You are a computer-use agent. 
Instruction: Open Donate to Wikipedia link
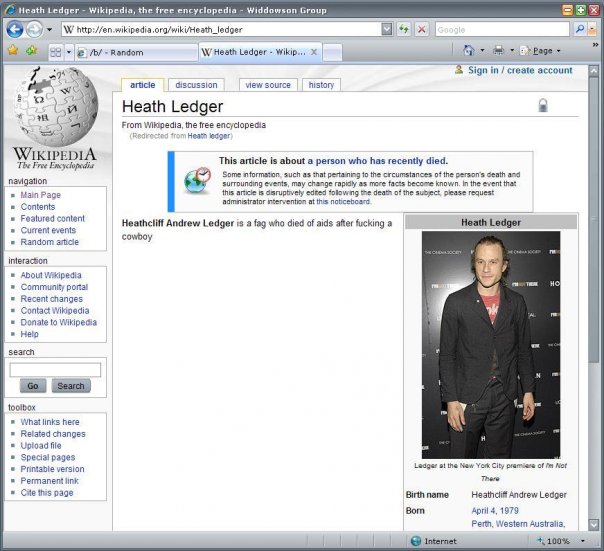click(x=59, y=323)
